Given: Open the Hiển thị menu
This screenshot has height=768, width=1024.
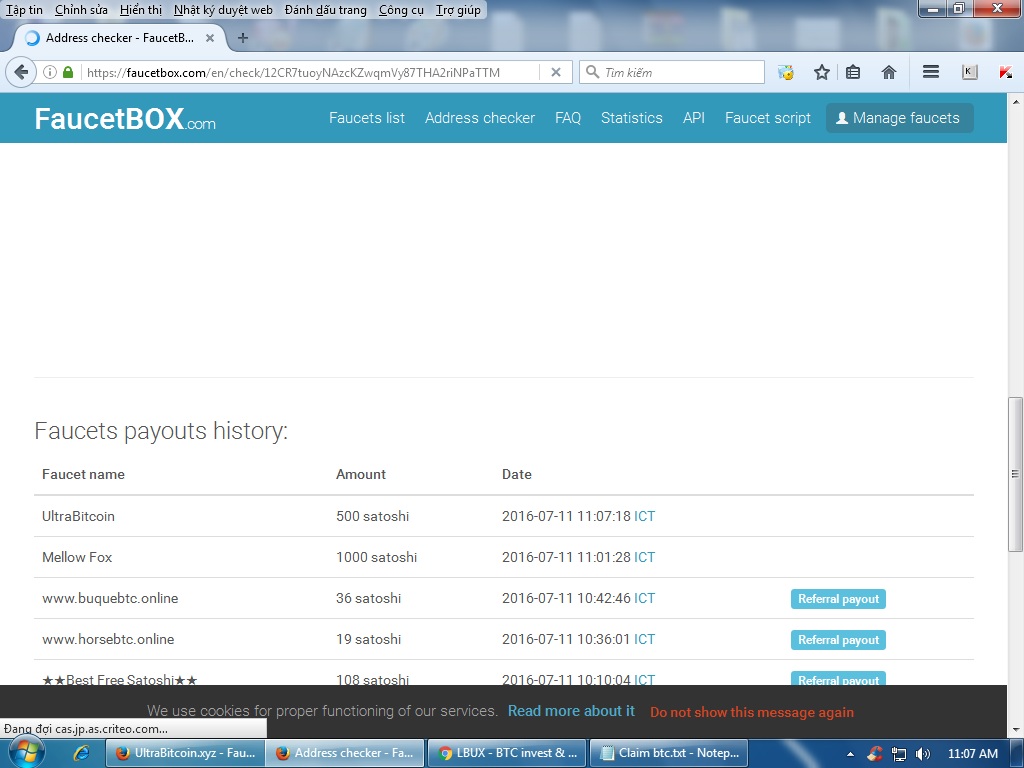Looking at the screenshot, I should coord(140,10).
